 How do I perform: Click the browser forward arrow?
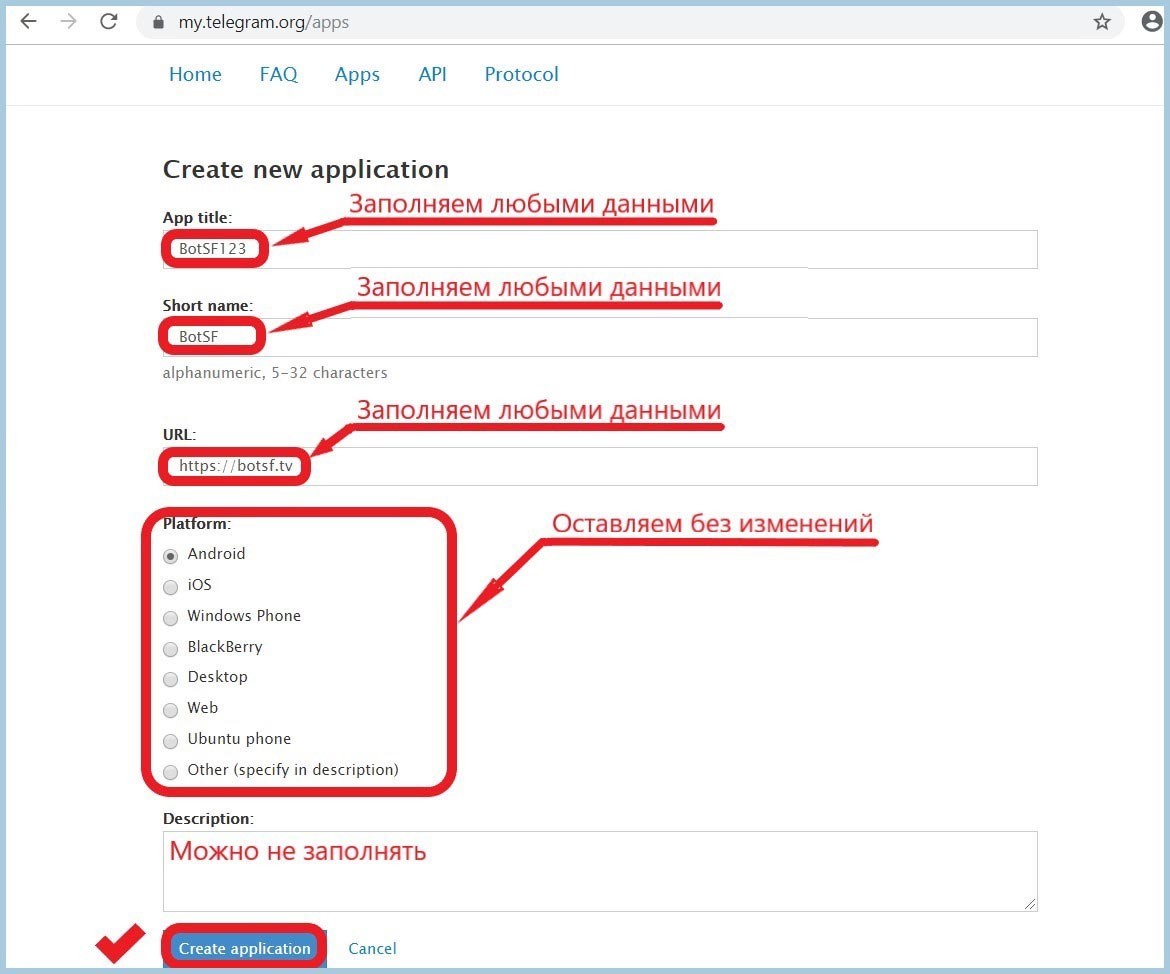pos(69,22)
